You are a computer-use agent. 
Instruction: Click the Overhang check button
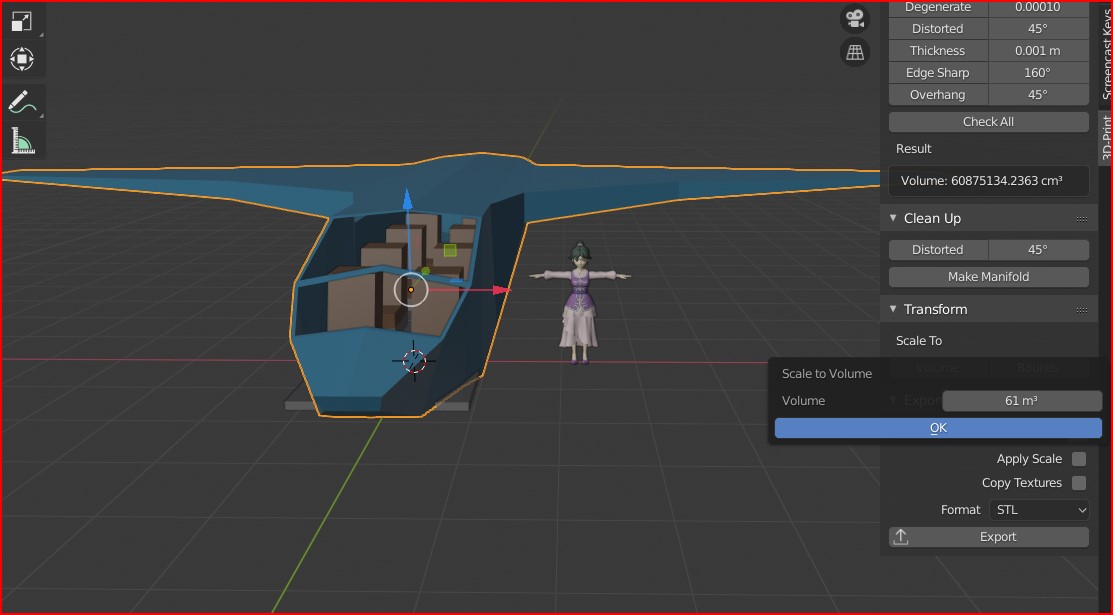pyautogui.click(x=938, y=94)
